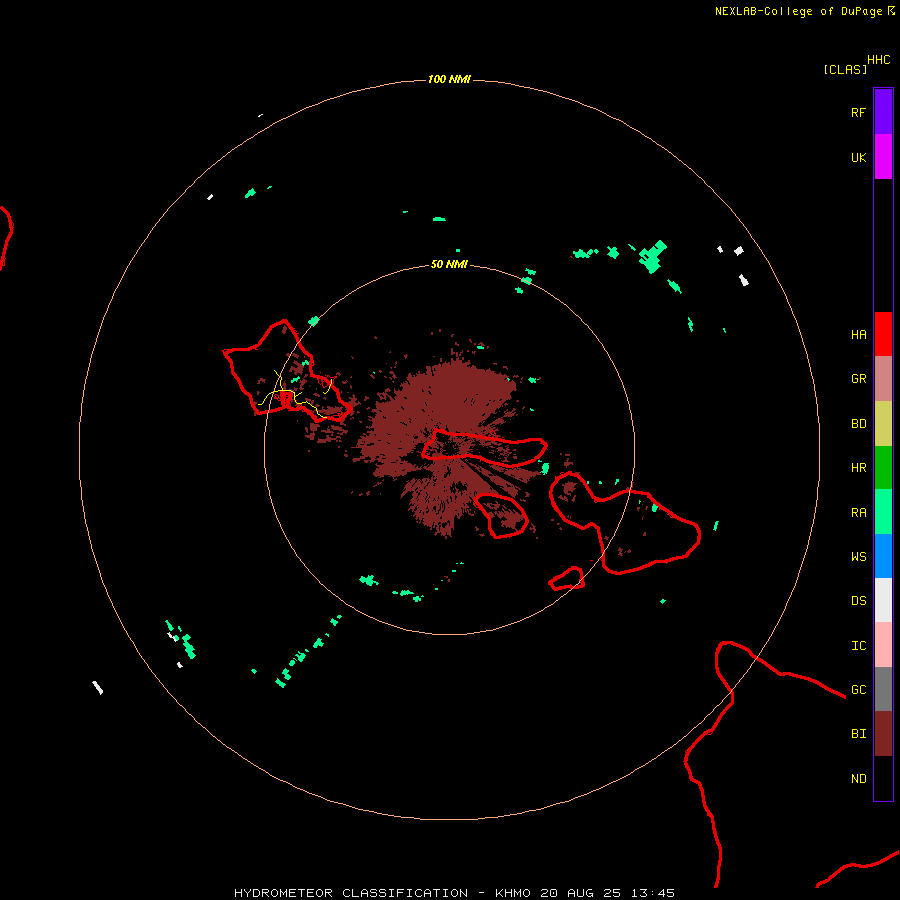Viewport: 900px width, 900px height.
Task: Click the HR dark green legend swatch
Action: (x=883, y=468)
